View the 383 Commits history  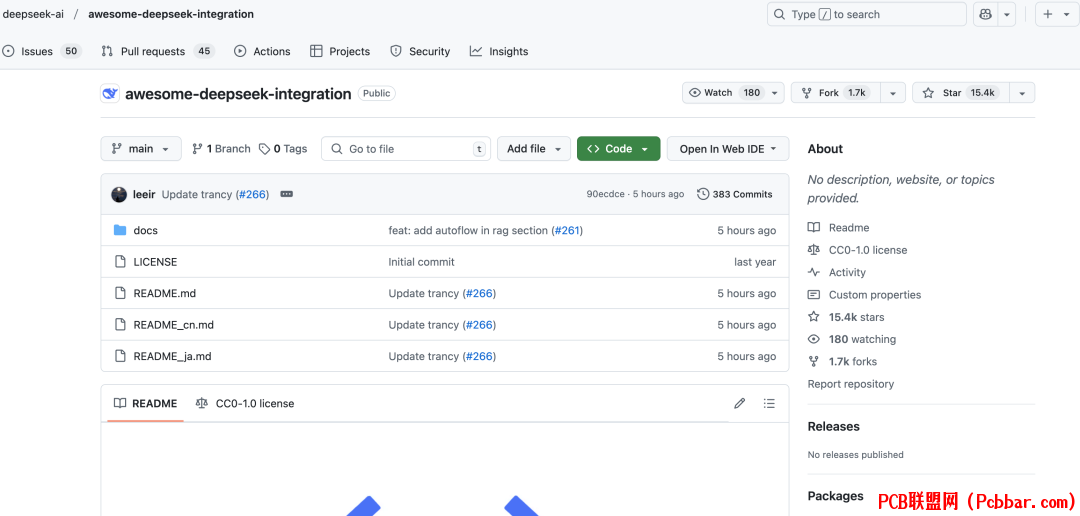735,194
